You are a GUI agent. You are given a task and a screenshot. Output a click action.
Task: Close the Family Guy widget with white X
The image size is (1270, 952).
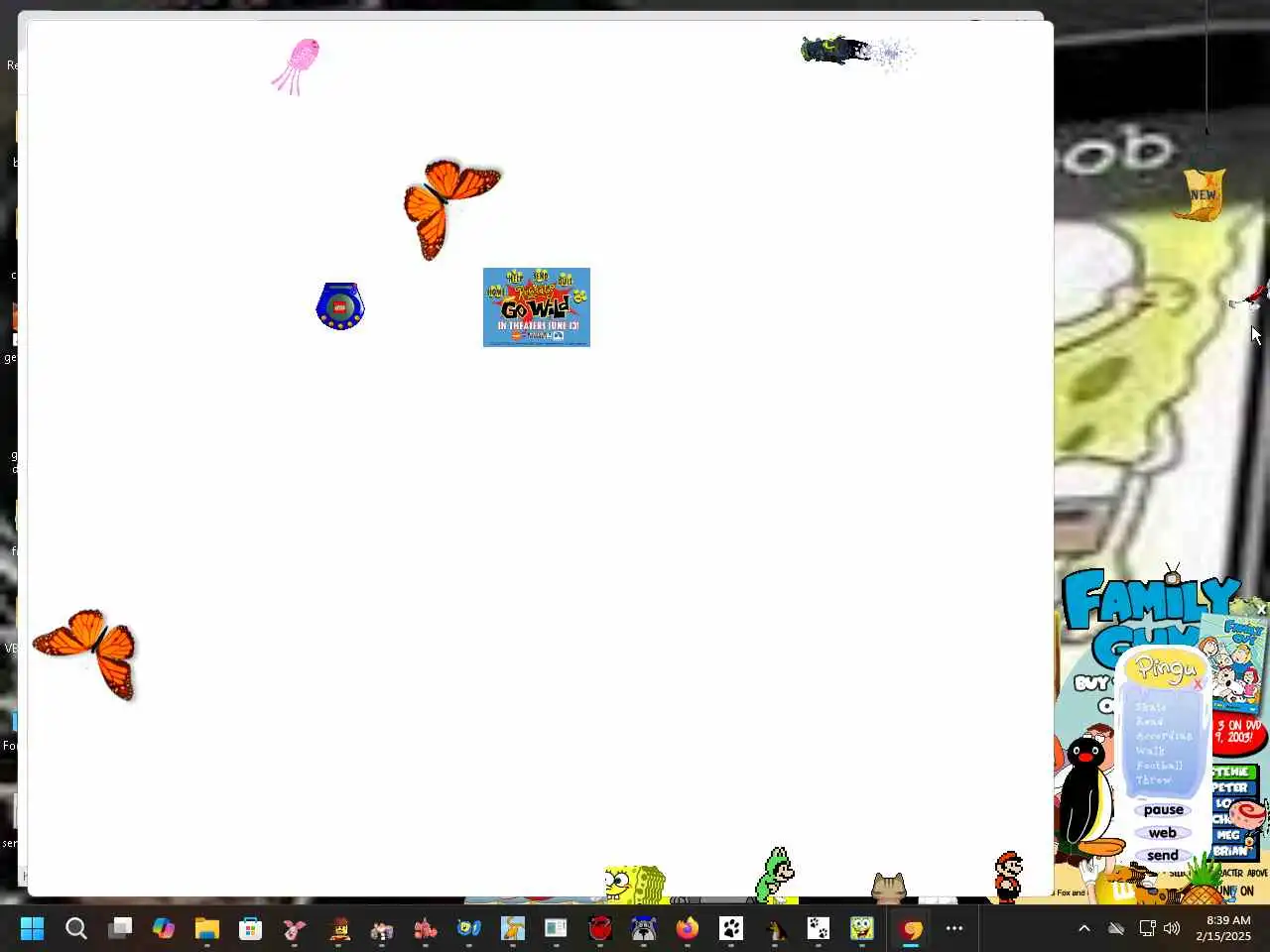[x=1261, y=609]
